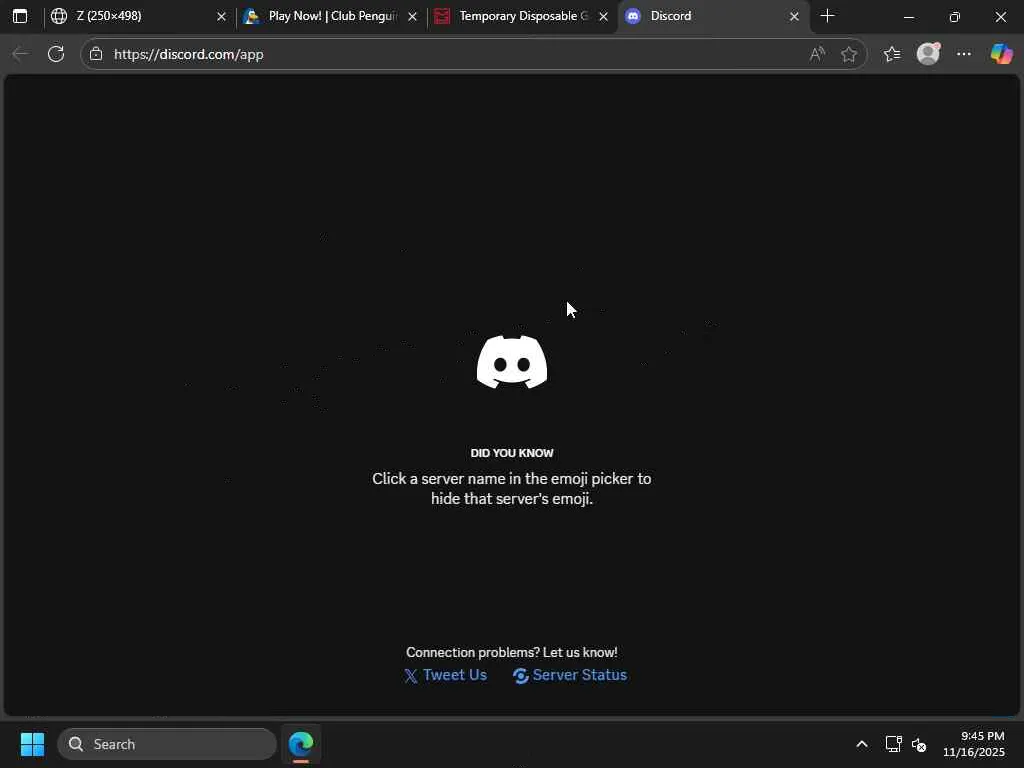Viewport: 1024px width, 768px height.
Task: Go back to previous page
Action: pyautogui.click(x=21, y=54)
